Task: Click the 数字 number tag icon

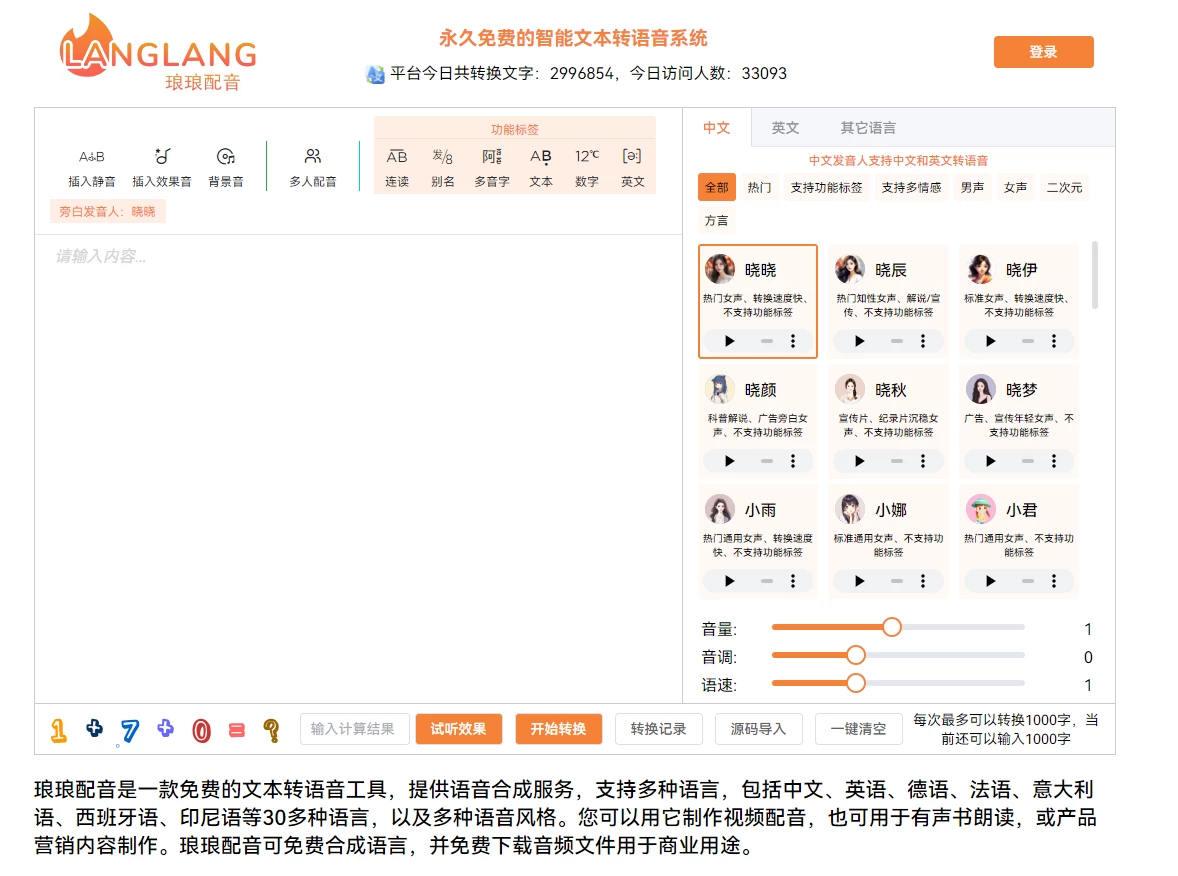Action: [x=586, y=168]
